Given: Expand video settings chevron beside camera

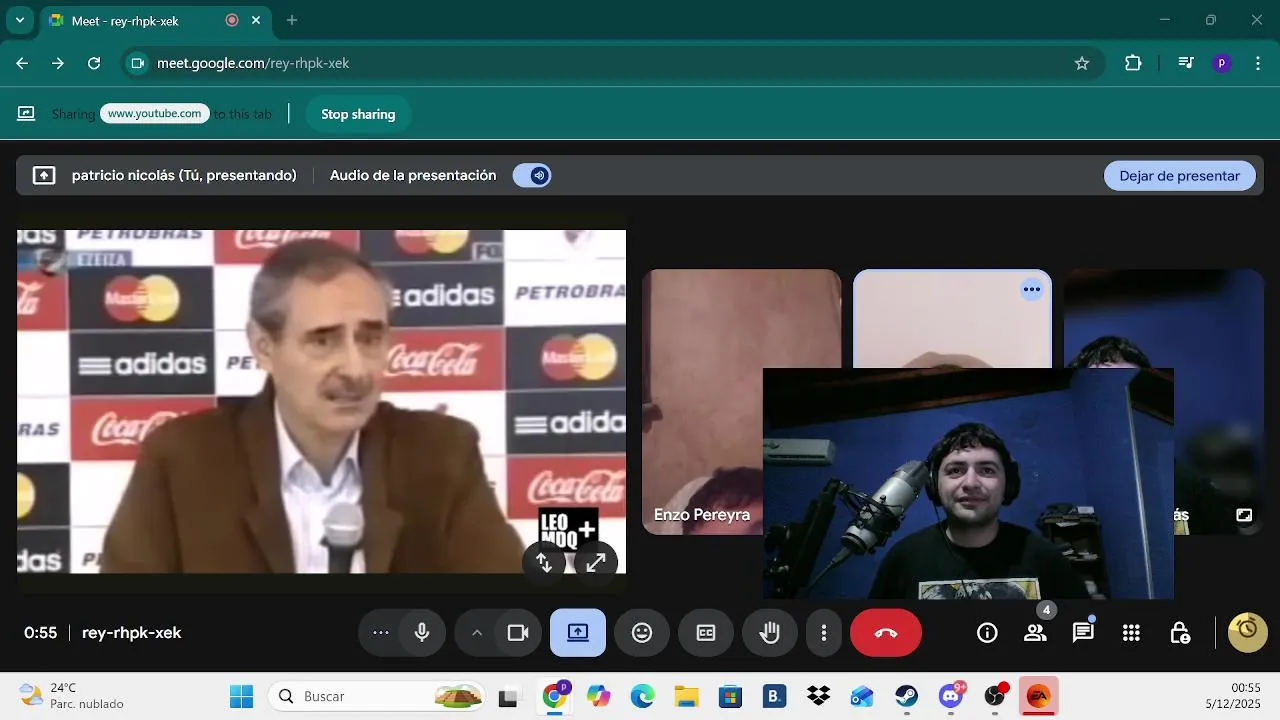Looking at the screenshot, I should tap(477, 633).
